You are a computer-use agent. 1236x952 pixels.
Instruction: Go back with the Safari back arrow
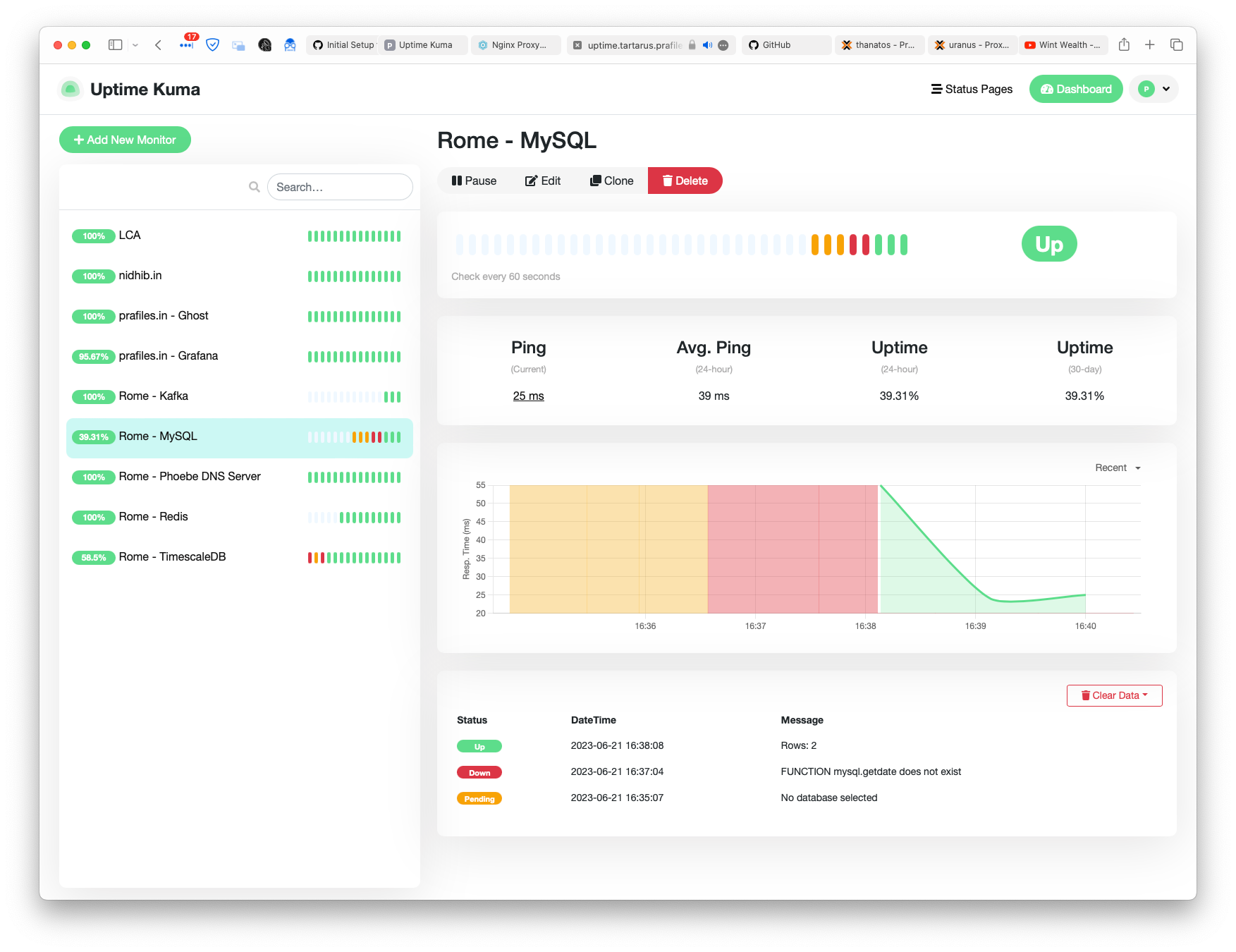pyautogui.click(x=158, y=44)
